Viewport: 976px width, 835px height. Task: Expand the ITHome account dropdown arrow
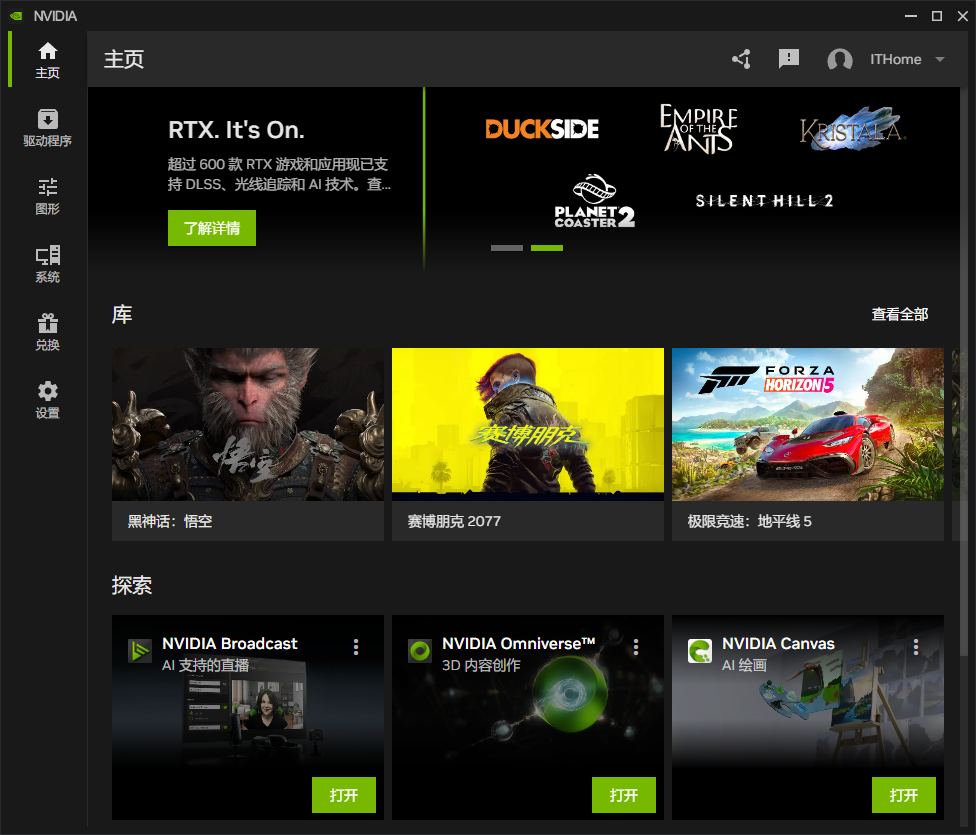(x=938, y=59)
